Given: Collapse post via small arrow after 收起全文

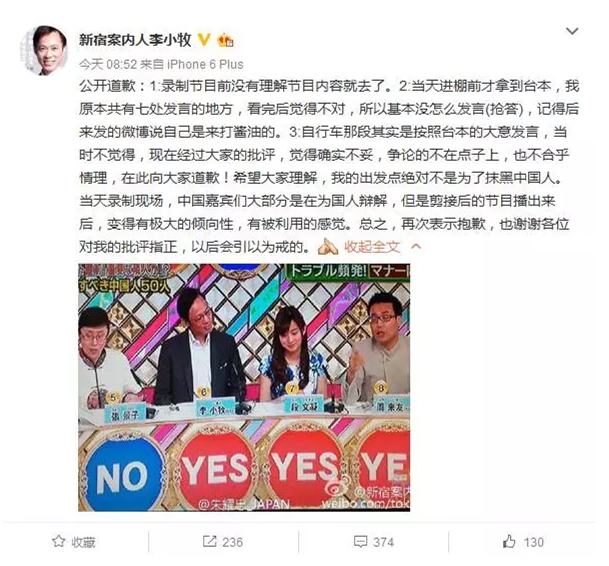Looking at the screenshot, I should (416, 247).
